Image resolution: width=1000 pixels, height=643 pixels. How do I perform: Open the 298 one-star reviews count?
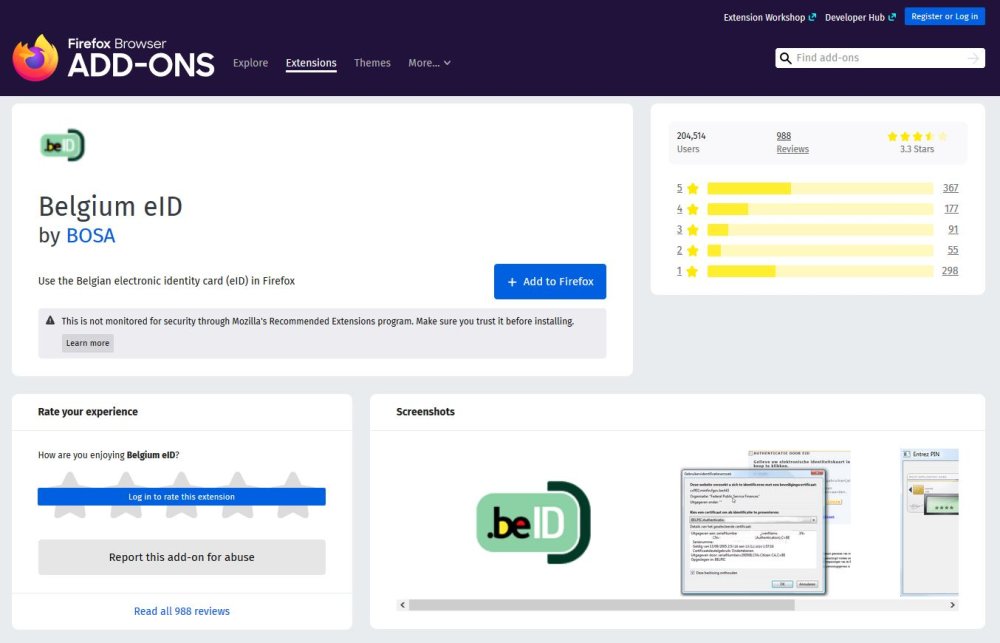click(950, 271)
